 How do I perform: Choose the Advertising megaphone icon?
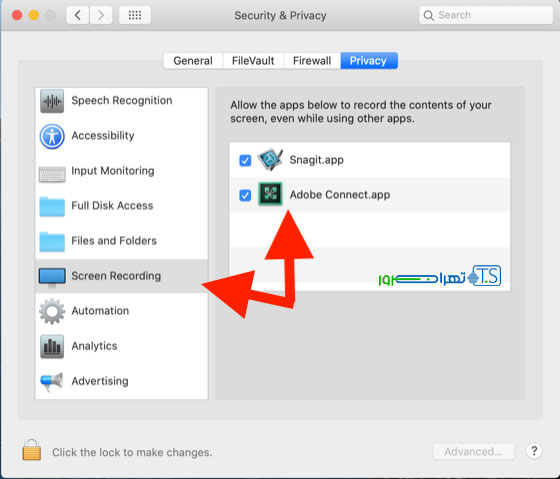pos(52,381)
